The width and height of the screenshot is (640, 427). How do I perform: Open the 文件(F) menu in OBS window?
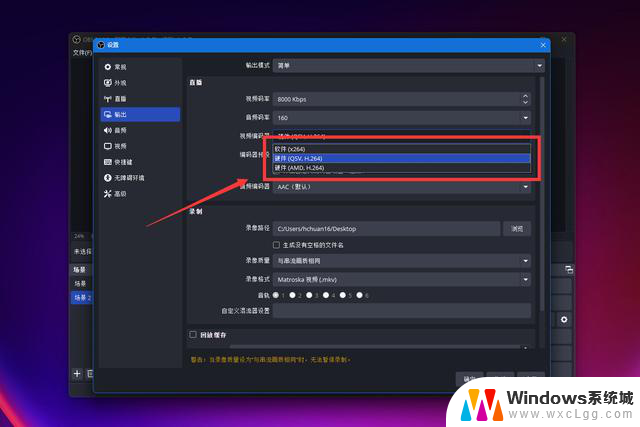point(82,53)
